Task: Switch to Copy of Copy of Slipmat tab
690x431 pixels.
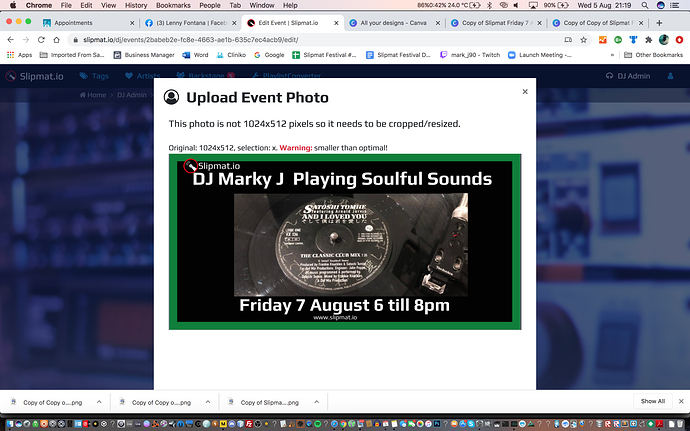Action: [598, 23]
